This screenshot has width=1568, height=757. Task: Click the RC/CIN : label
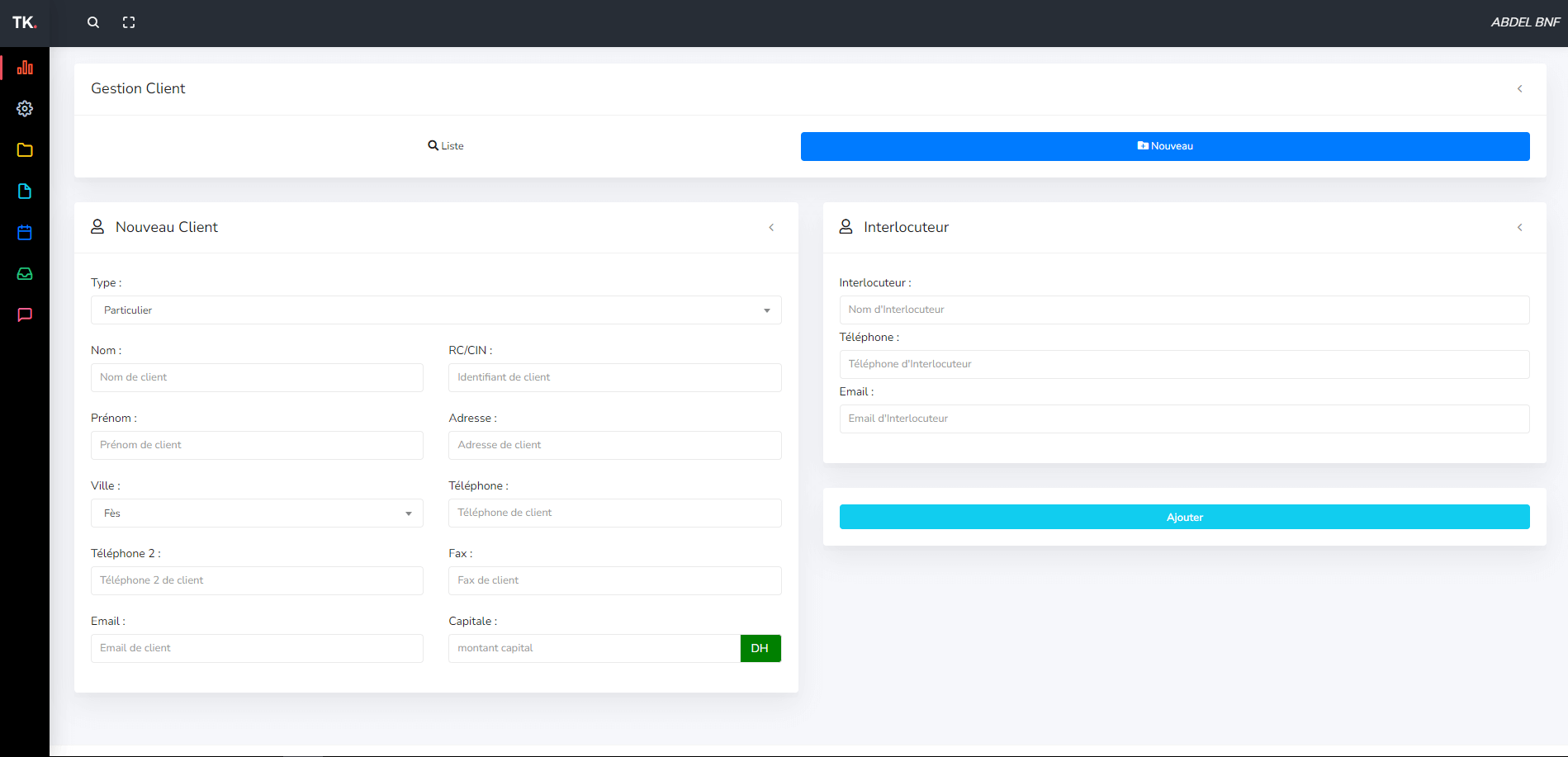471,350
